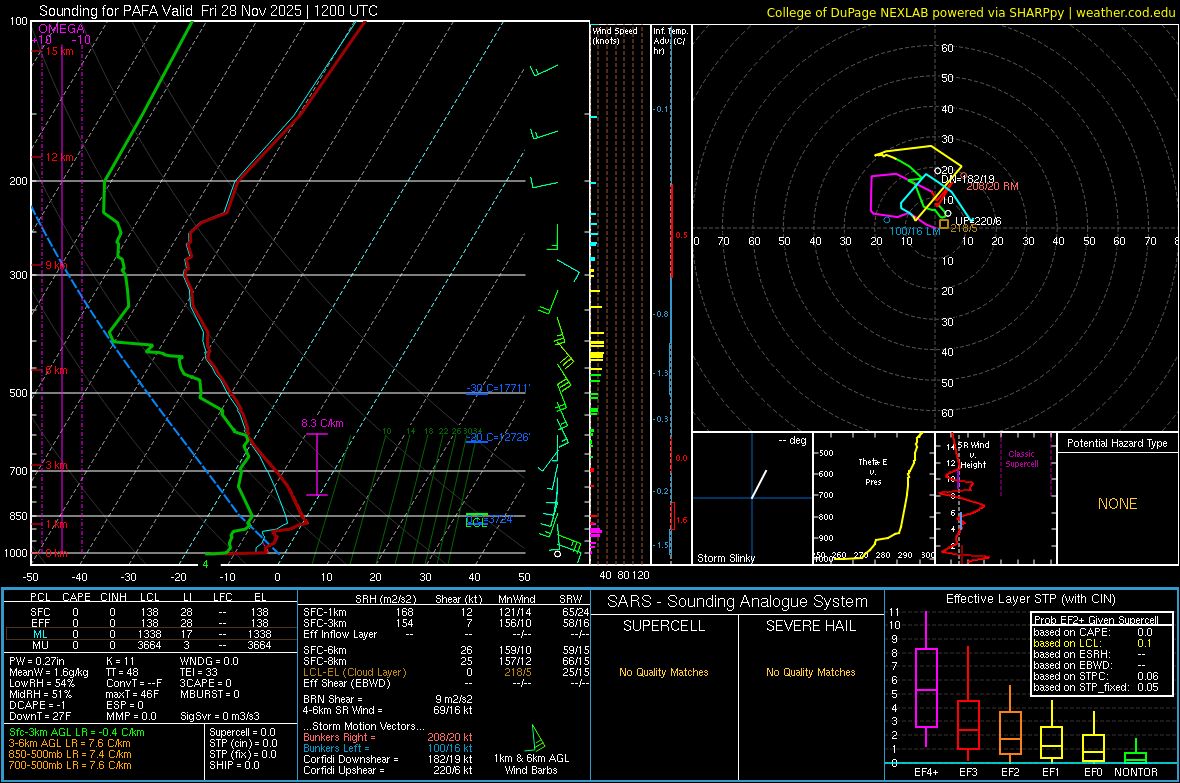Click the 'Corfidi Downshear = 182/19 kt' line

[388, 759]
